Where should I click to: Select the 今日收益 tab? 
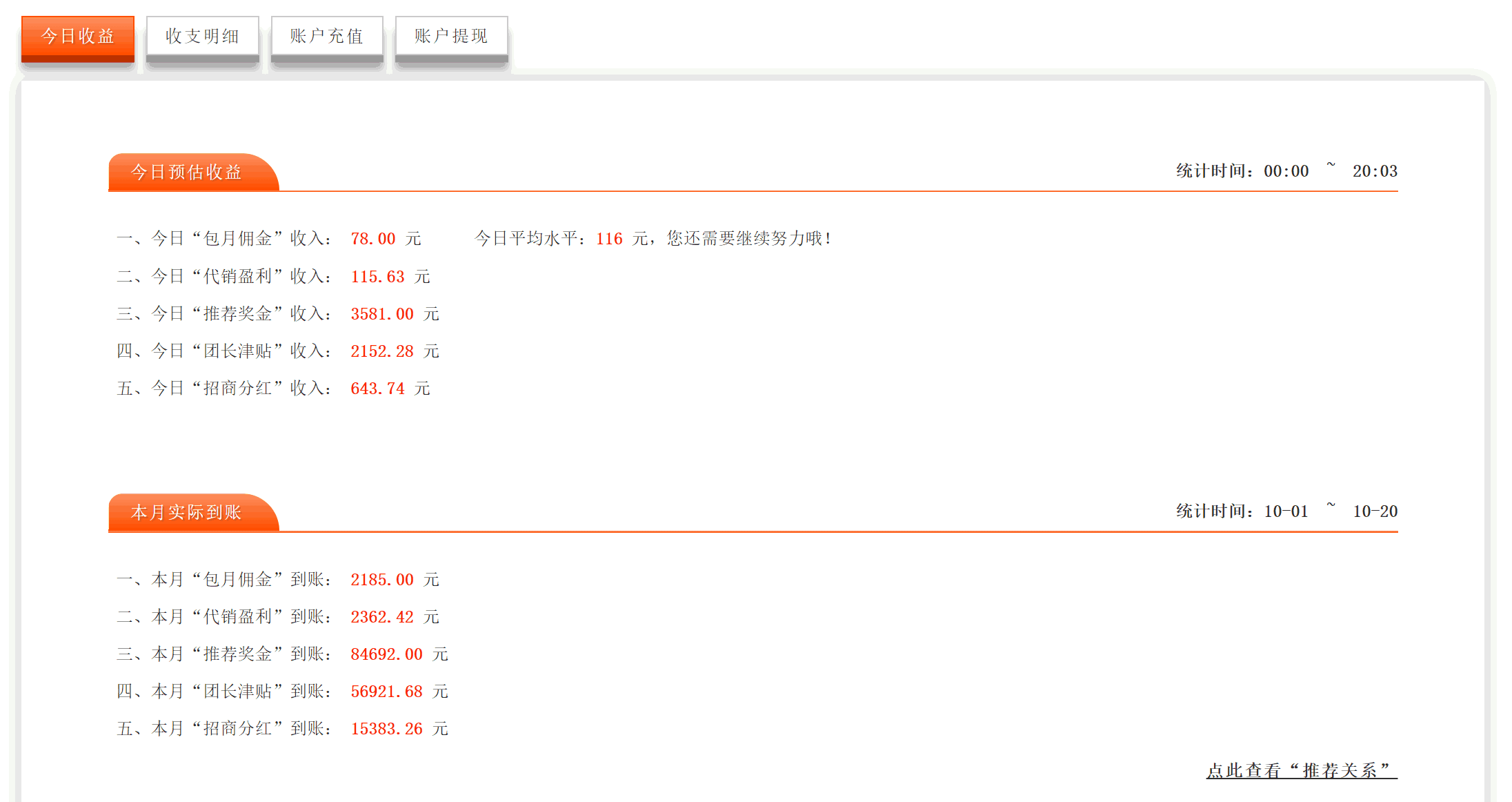coord(78,39)
